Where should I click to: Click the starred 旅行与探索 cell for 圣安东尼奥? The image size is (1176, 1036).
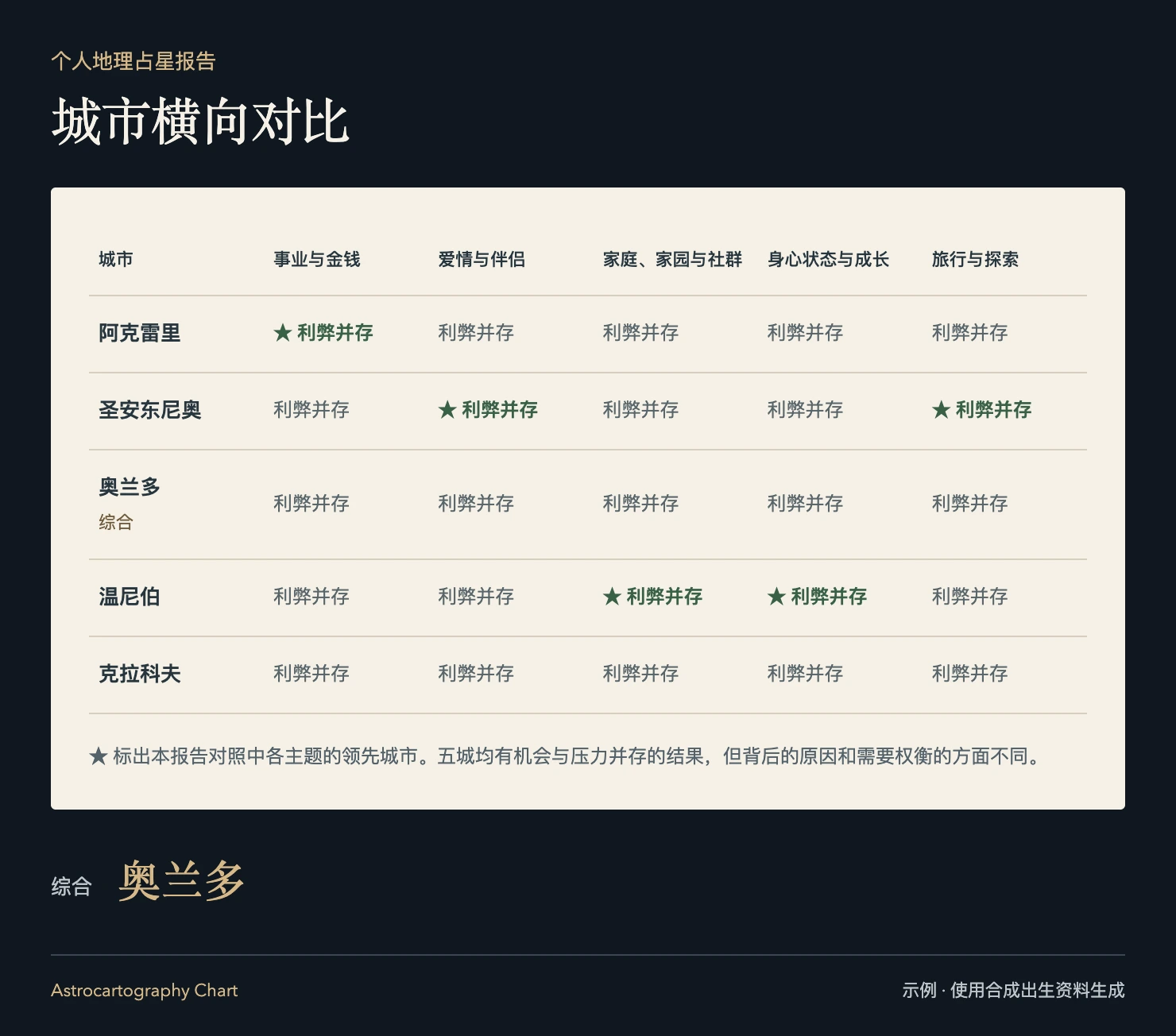point(981,410)
